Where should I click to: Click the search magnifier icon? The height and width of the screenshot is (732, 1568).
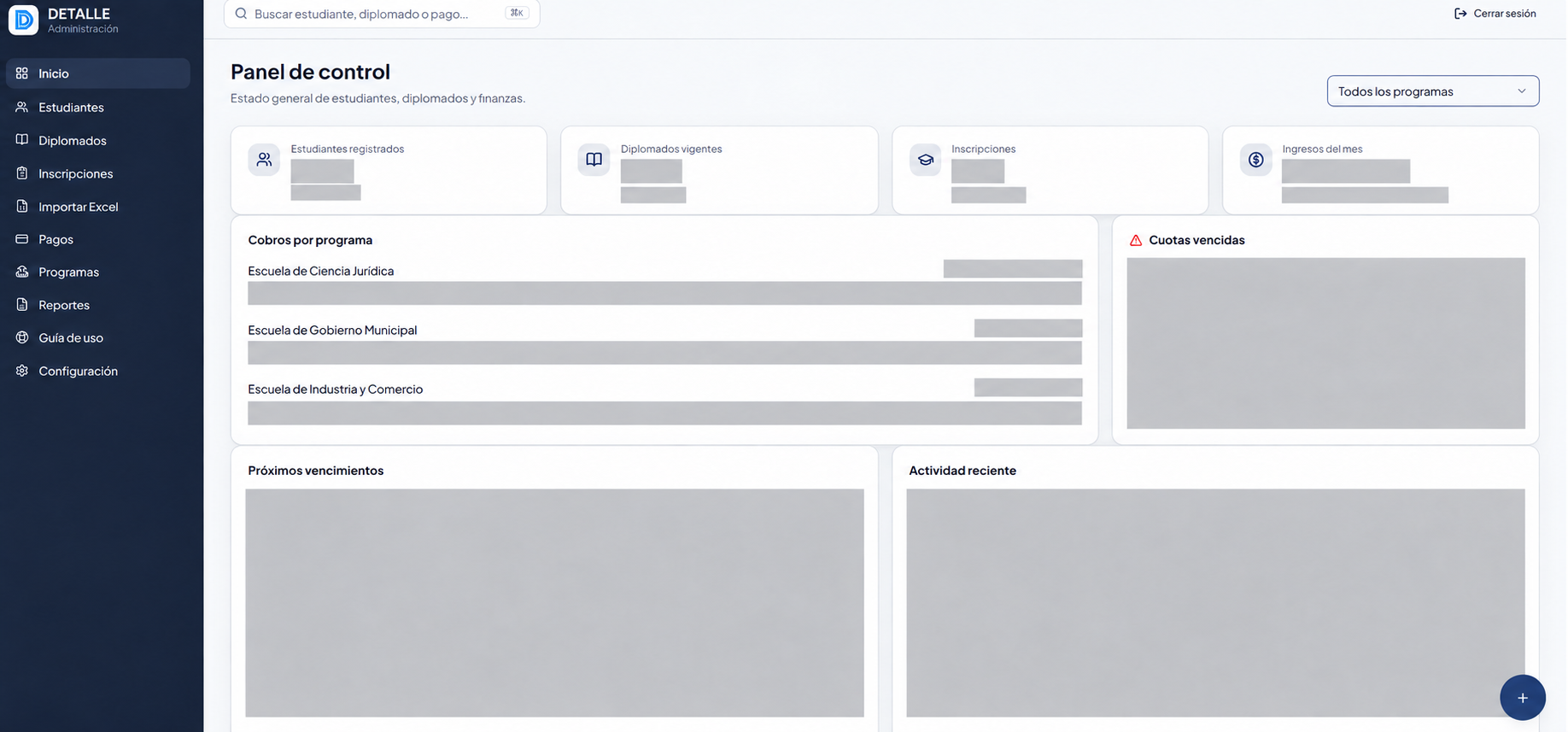tap(241, 14)
